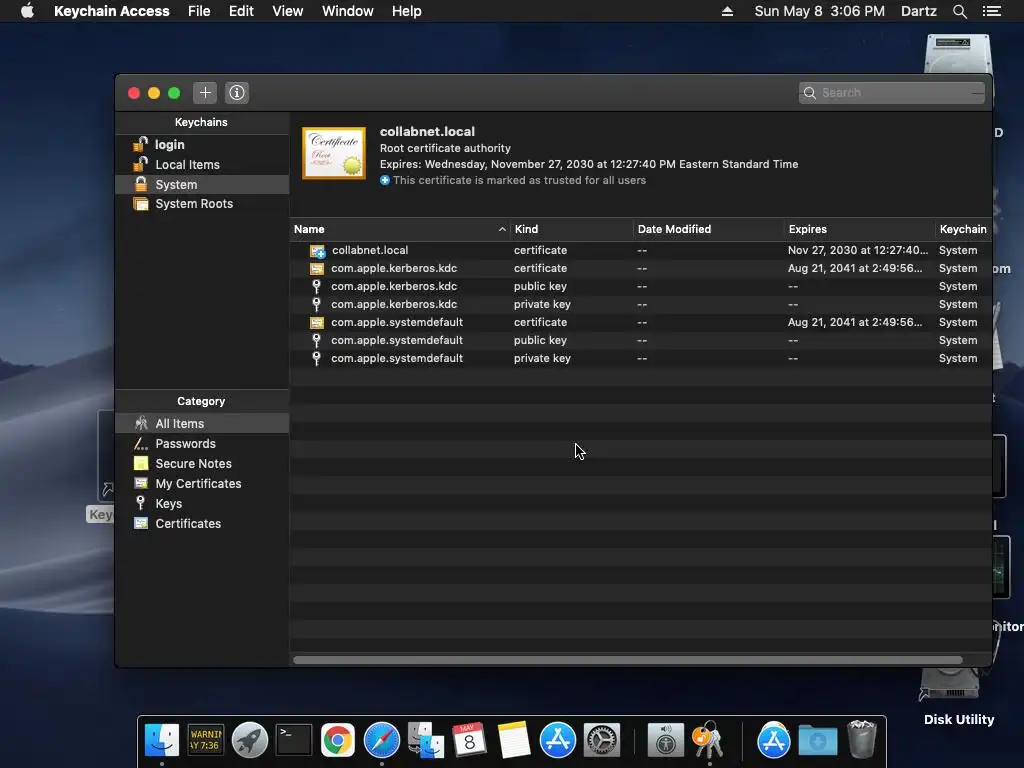Select com.apple.systemdefault public key row
The height and width of the screenshot is (768, 1024).
(640, 340)
